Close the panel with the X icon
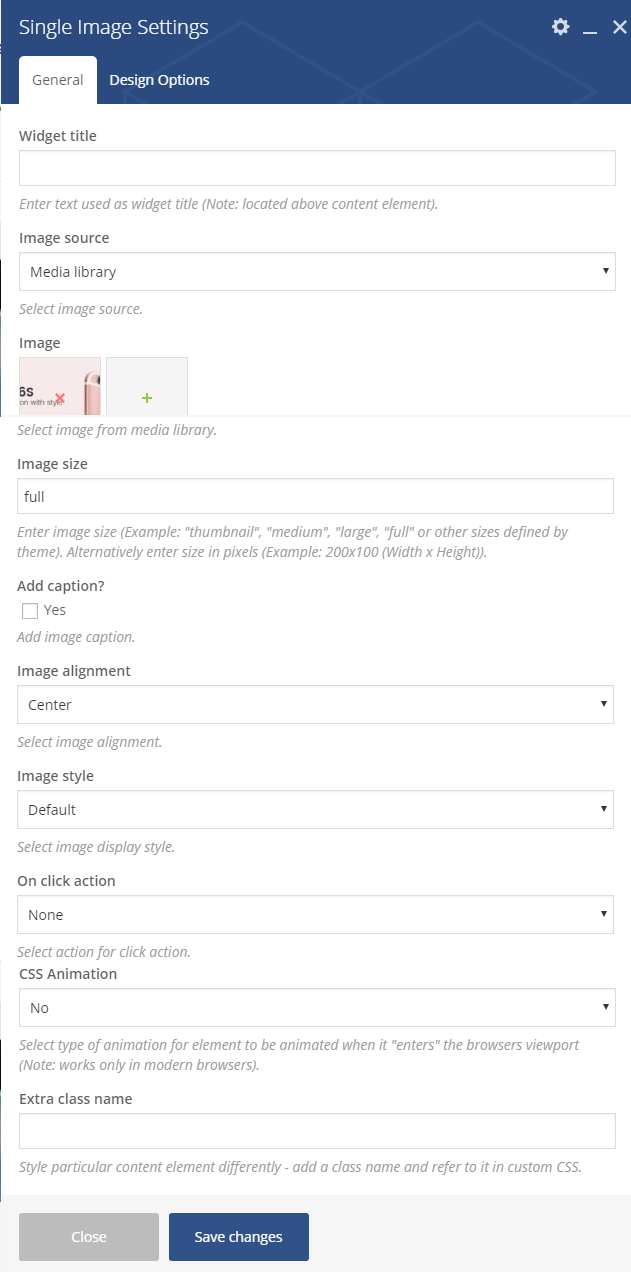Viewport: 631px width, 1272px height. pos(619,27)
